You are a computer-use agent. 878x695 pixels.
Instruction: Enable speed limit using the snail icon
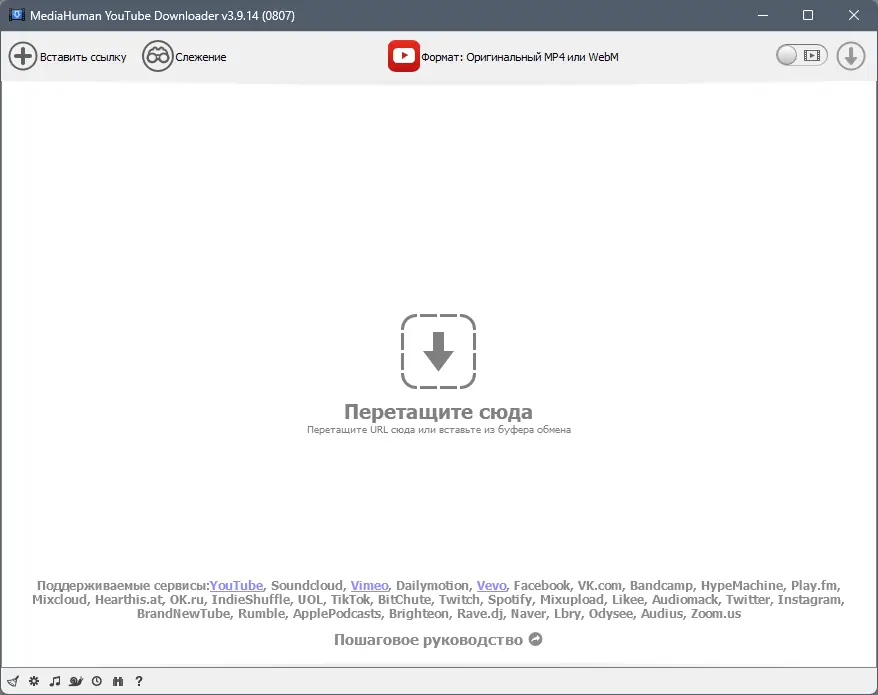pyautogui.click(x=76, y=681)
